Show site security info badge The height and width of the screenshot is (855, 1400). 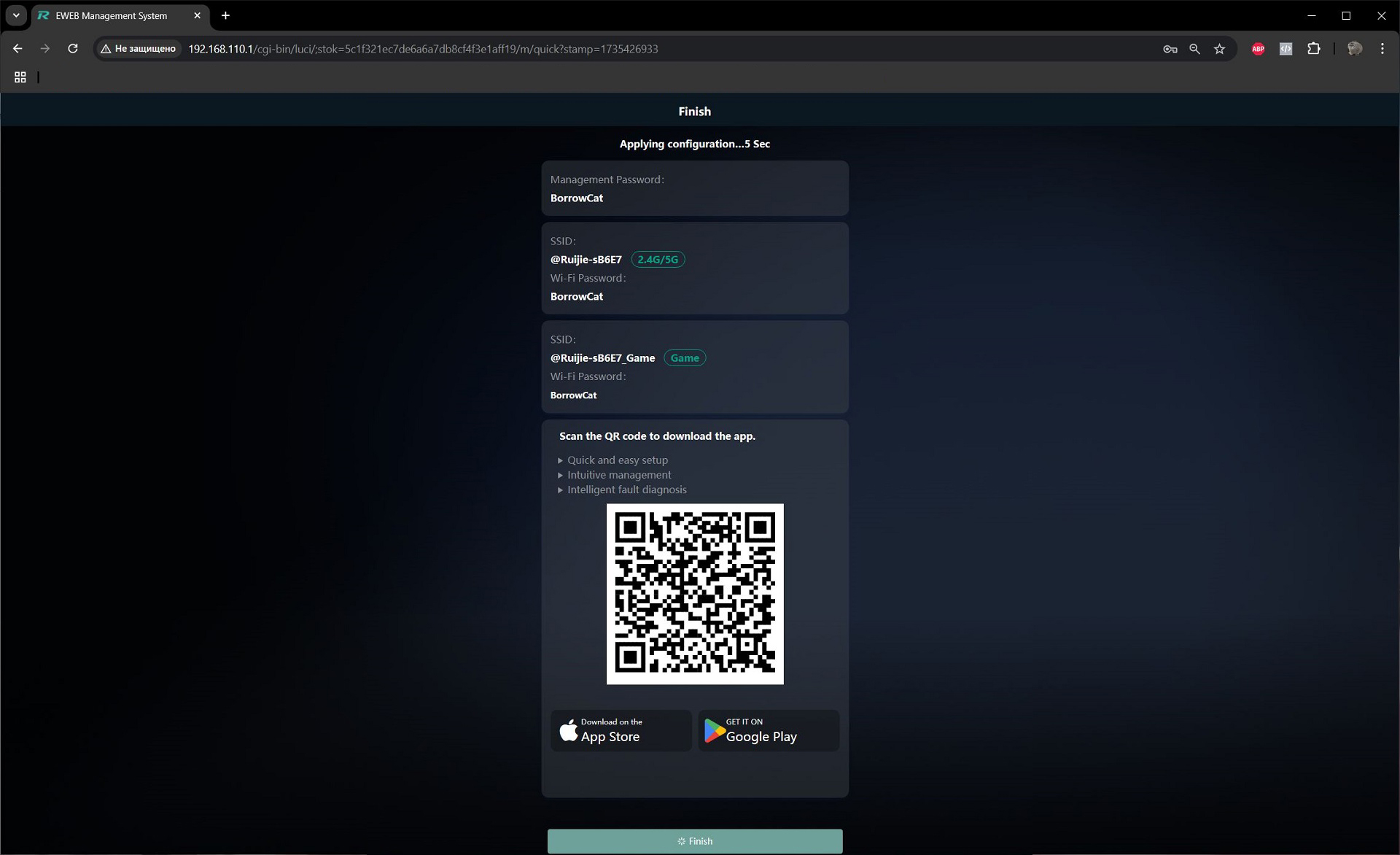tap(139, 49)
